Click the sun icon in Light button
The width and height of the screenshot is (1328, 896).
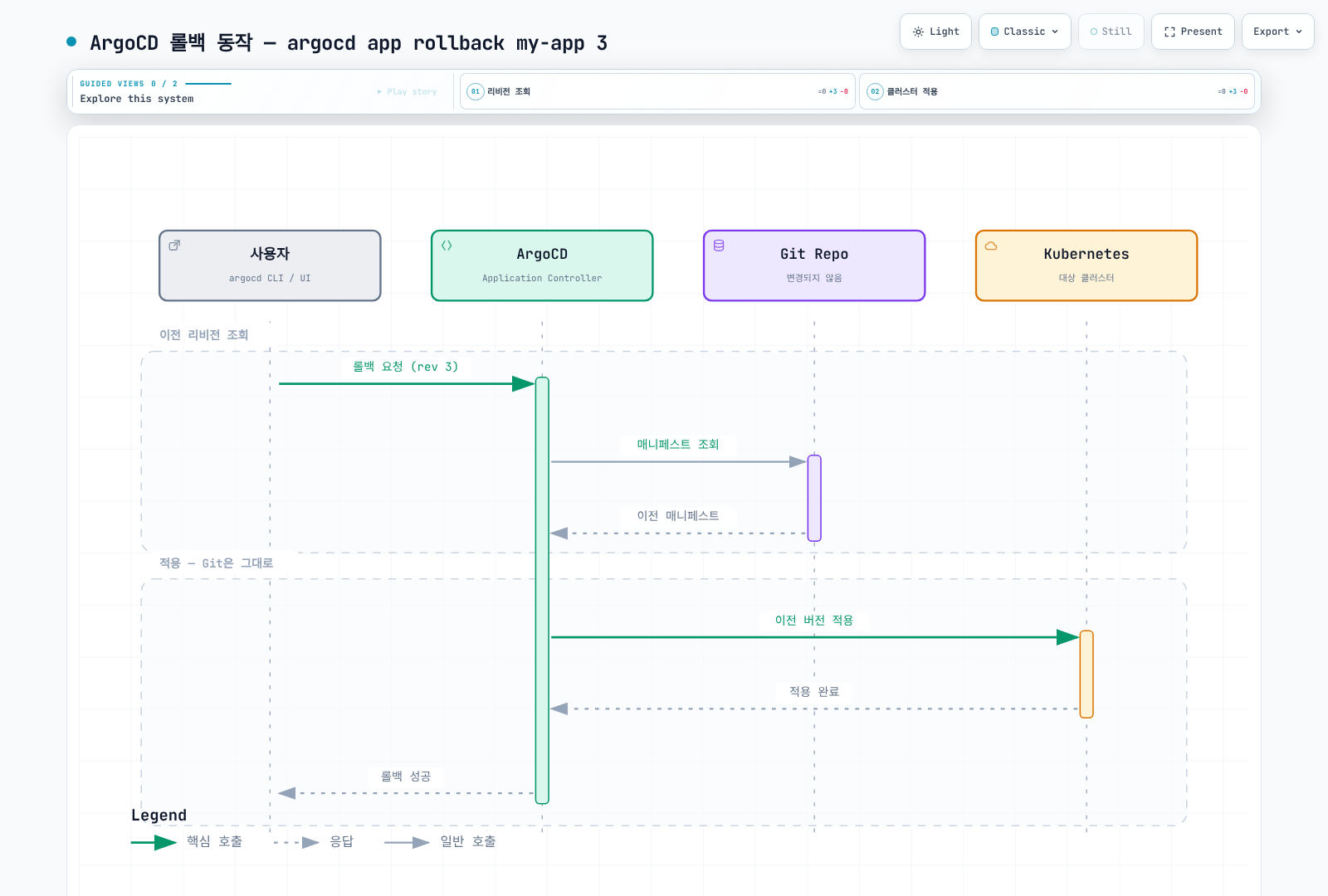pos(918,32)
